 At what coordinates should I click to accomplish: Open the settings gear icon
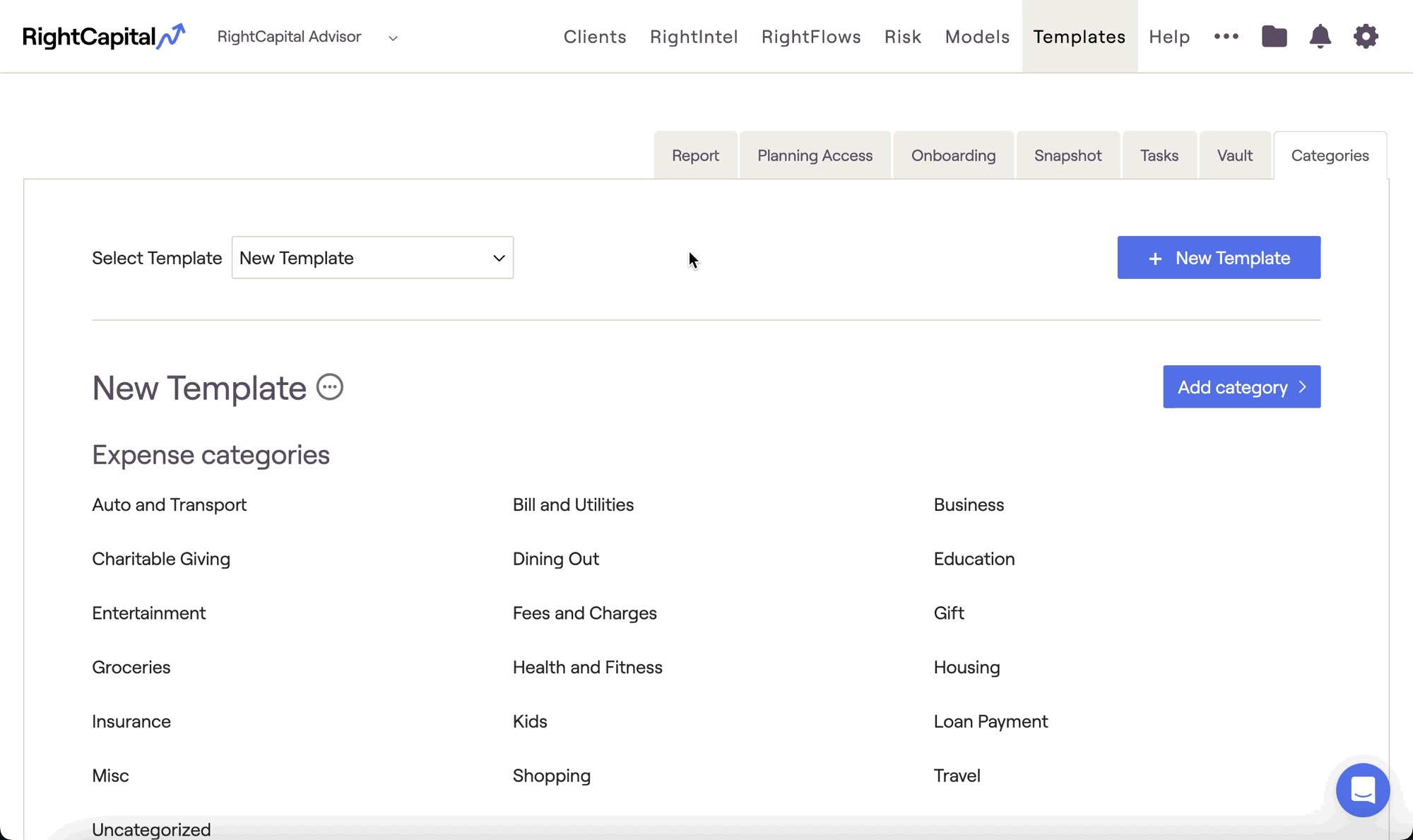click(1366, 37)
